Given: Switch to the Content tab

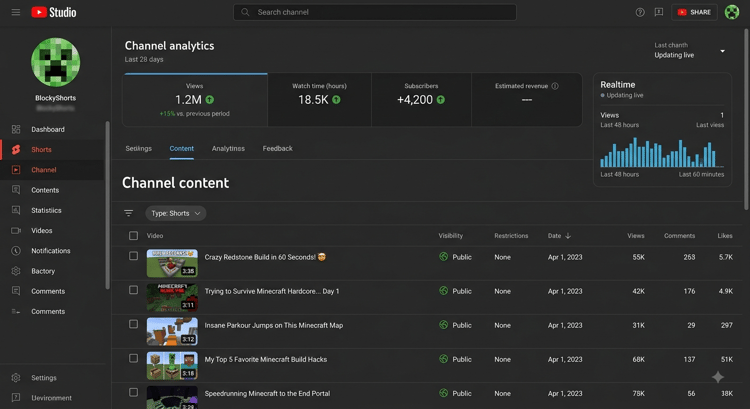Looking at the screenshot, I should pos(182,148).
